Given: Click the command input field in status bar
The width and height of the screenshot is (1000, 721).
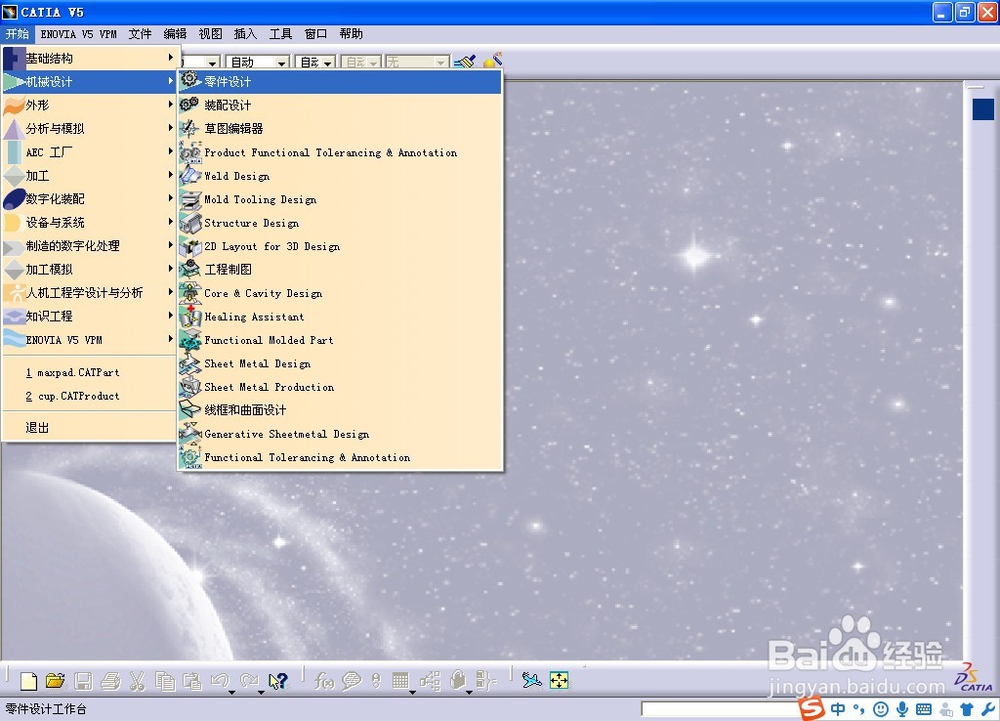Looking at the screenshot, I should click(719, 709).
